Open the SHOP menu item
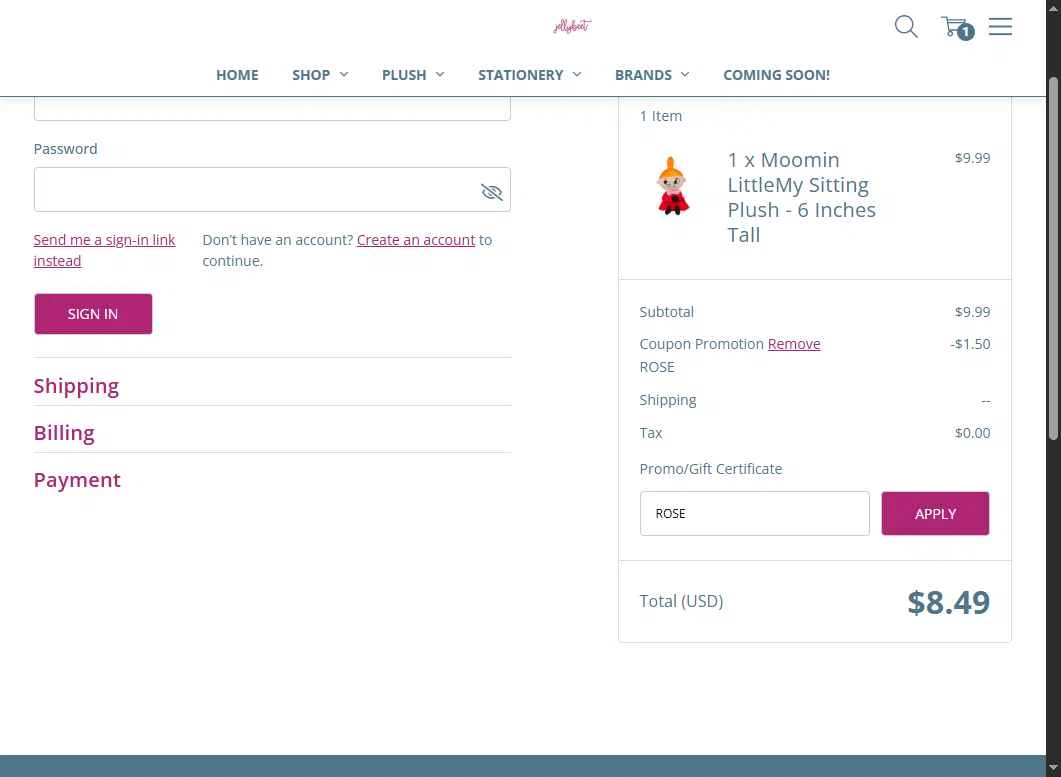 pyautogui.click(x=311, y=75)
